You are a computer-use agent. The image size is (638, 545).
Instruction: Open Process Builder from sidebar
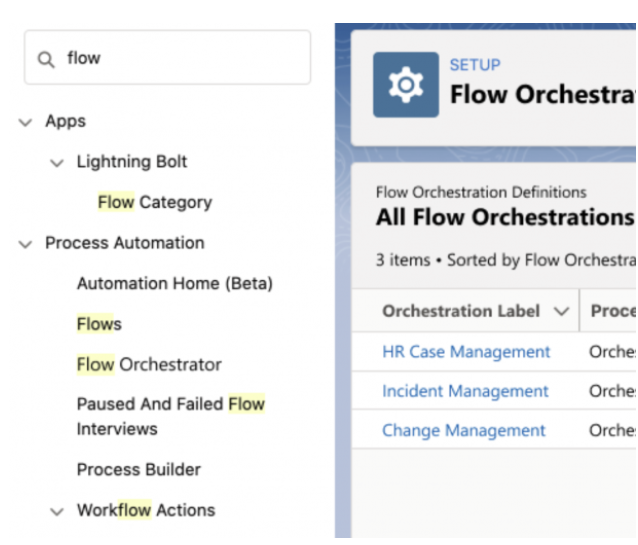click(x=138, y=469)
